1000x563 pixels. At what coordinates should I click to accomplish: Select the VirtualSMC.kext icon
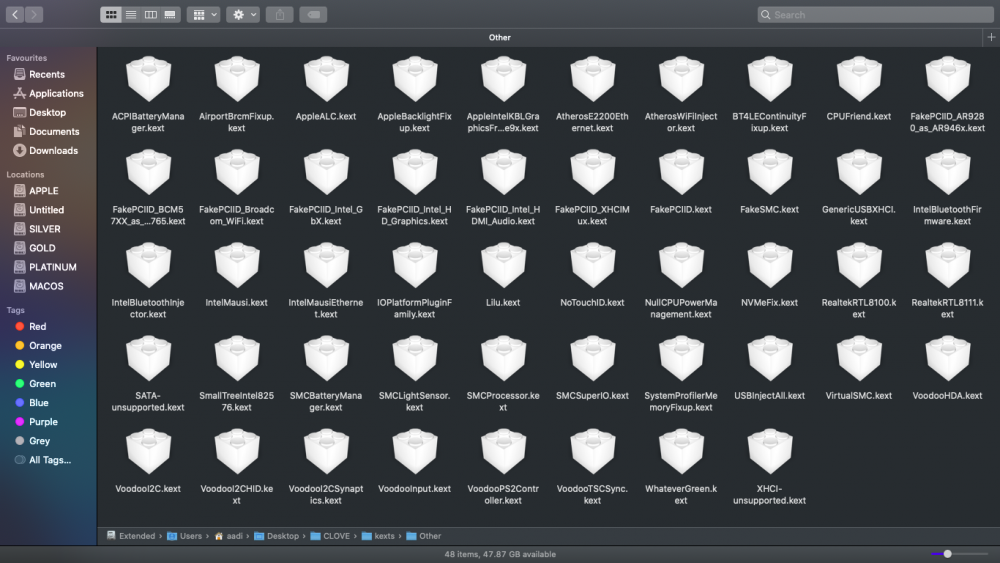tap(859, 358)
